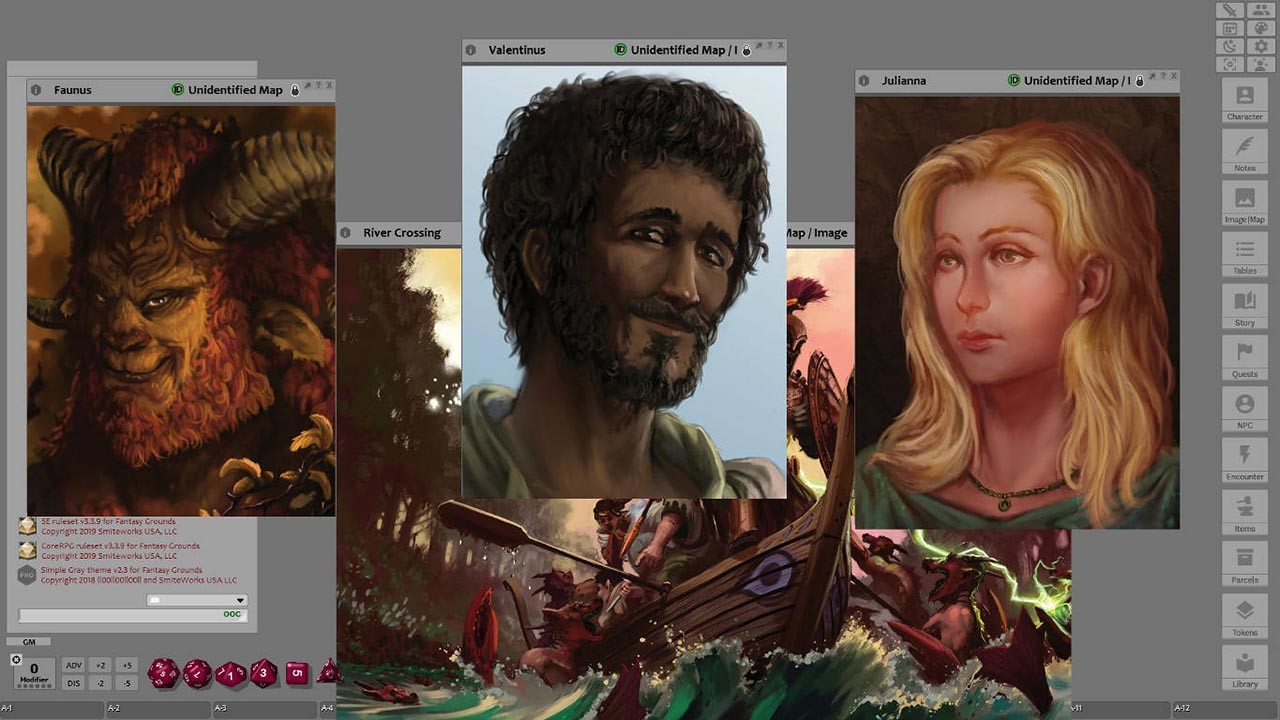The width and height of the screenshot is (1280, 720).
Task: Toggle the lock icon on Faunus window
Action: point(295,90)
